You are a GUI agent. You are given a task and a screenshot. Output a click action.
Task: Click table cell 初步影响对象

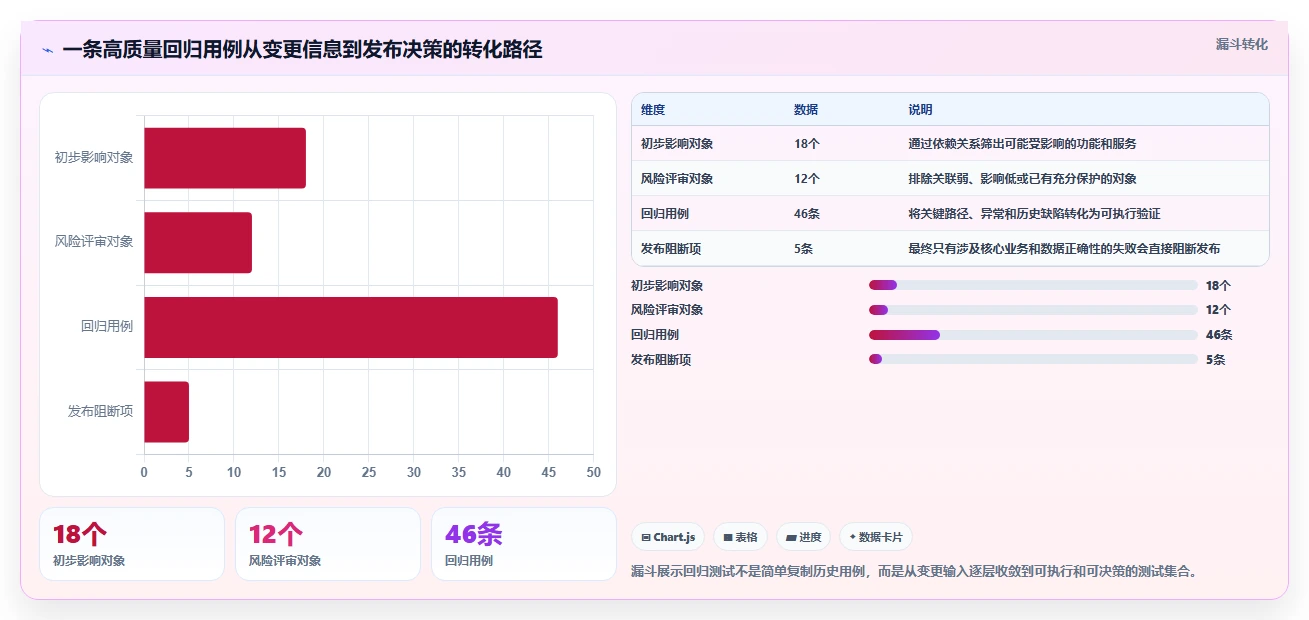(x=677, y=144)
